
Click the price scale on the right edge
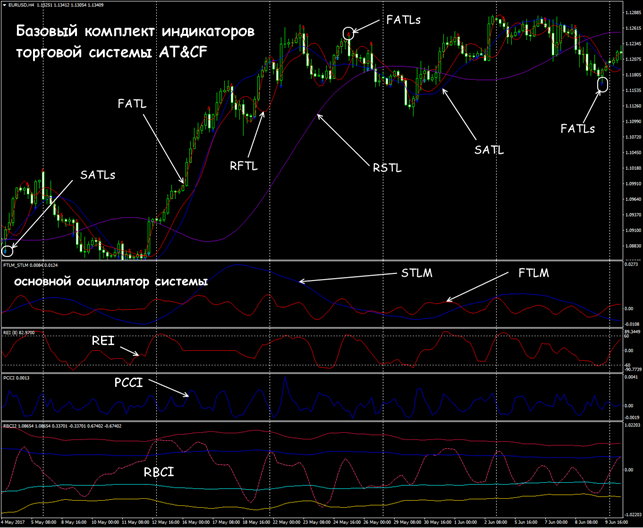coord(630,150)
